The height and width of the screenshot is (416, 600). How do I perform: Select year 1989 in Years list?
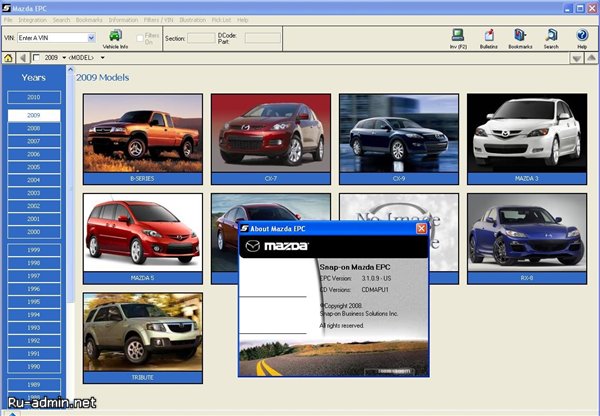[x=34, y=385]
